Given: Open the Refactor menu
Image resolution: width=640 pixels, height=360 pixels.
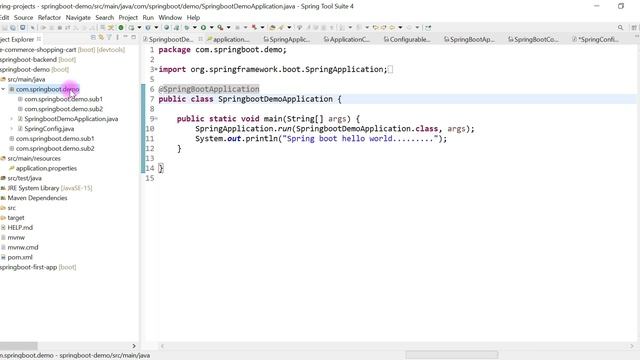Looking at the screenshot, I should click(49, 18).
